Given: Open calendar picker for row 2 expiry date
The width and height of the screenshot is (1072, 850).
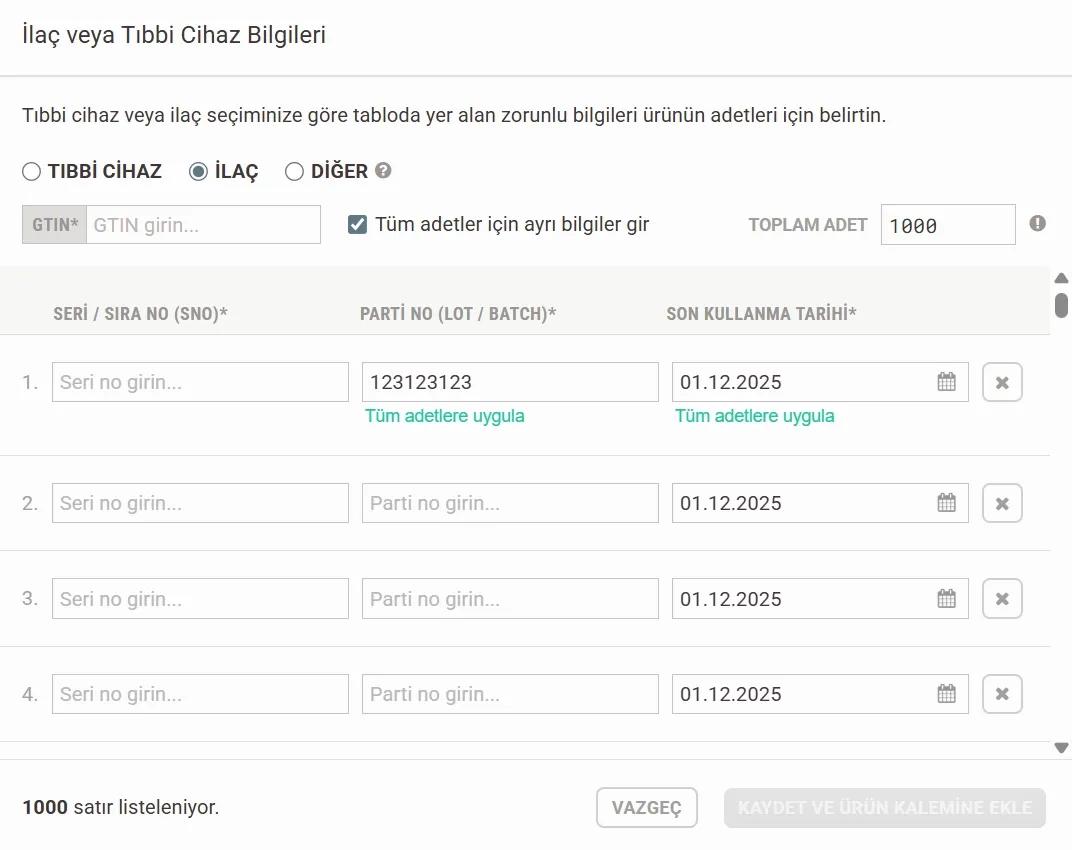Looking at the screenshot, I should [x=946, y=503].
